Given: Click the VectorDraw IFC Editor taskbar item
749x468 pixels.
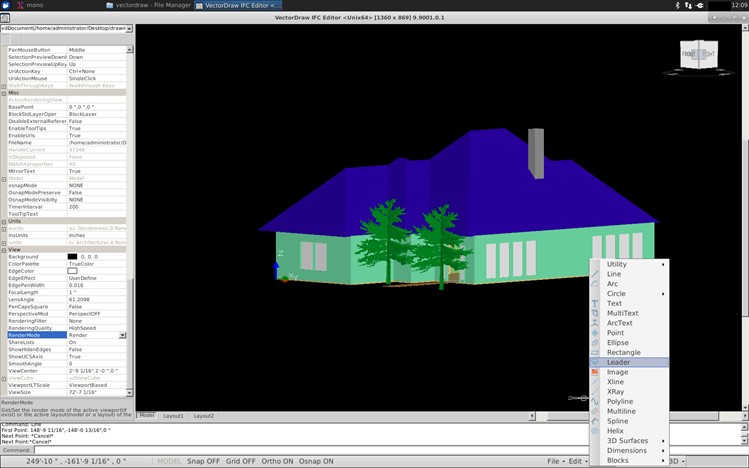Looking at the screenshot, I should coord(238,5).
